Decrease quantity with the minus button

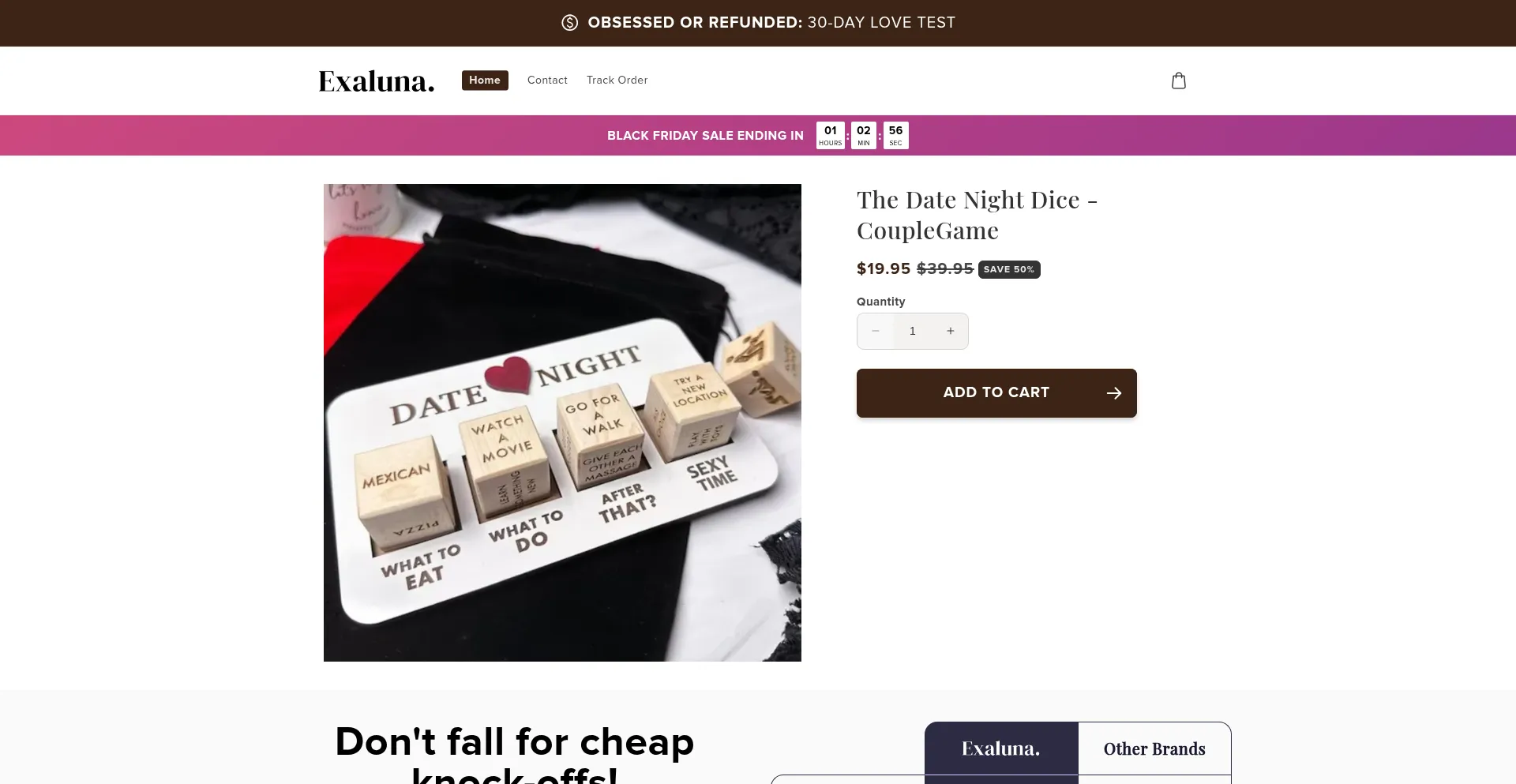point(876,332)
